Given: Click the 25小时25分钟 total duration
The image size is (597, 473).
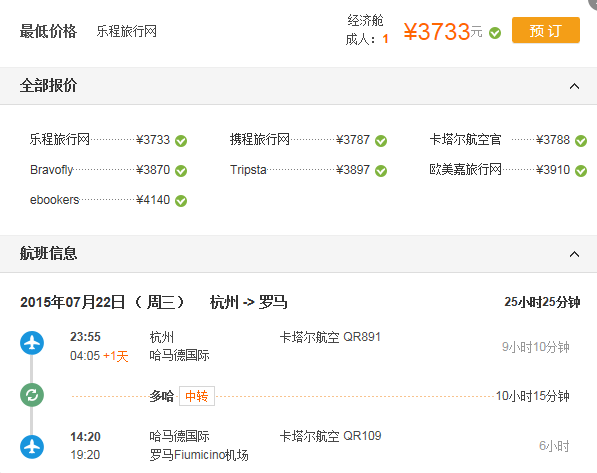Looking at the screenshot, I should click(542, 302).
